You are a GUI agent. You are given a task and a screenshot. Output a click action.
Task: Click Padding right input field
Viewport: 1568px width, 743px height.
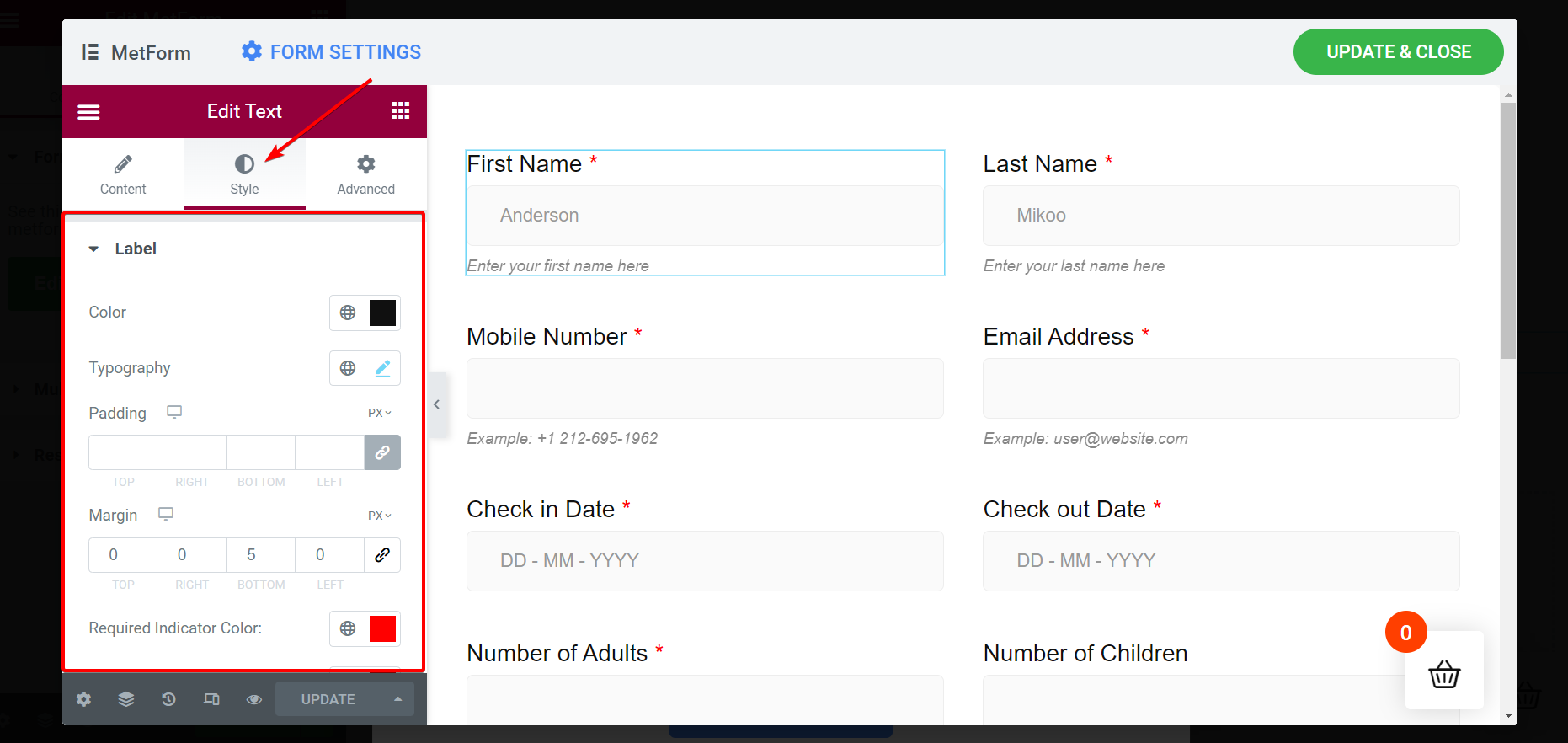[x=192, y=452]
